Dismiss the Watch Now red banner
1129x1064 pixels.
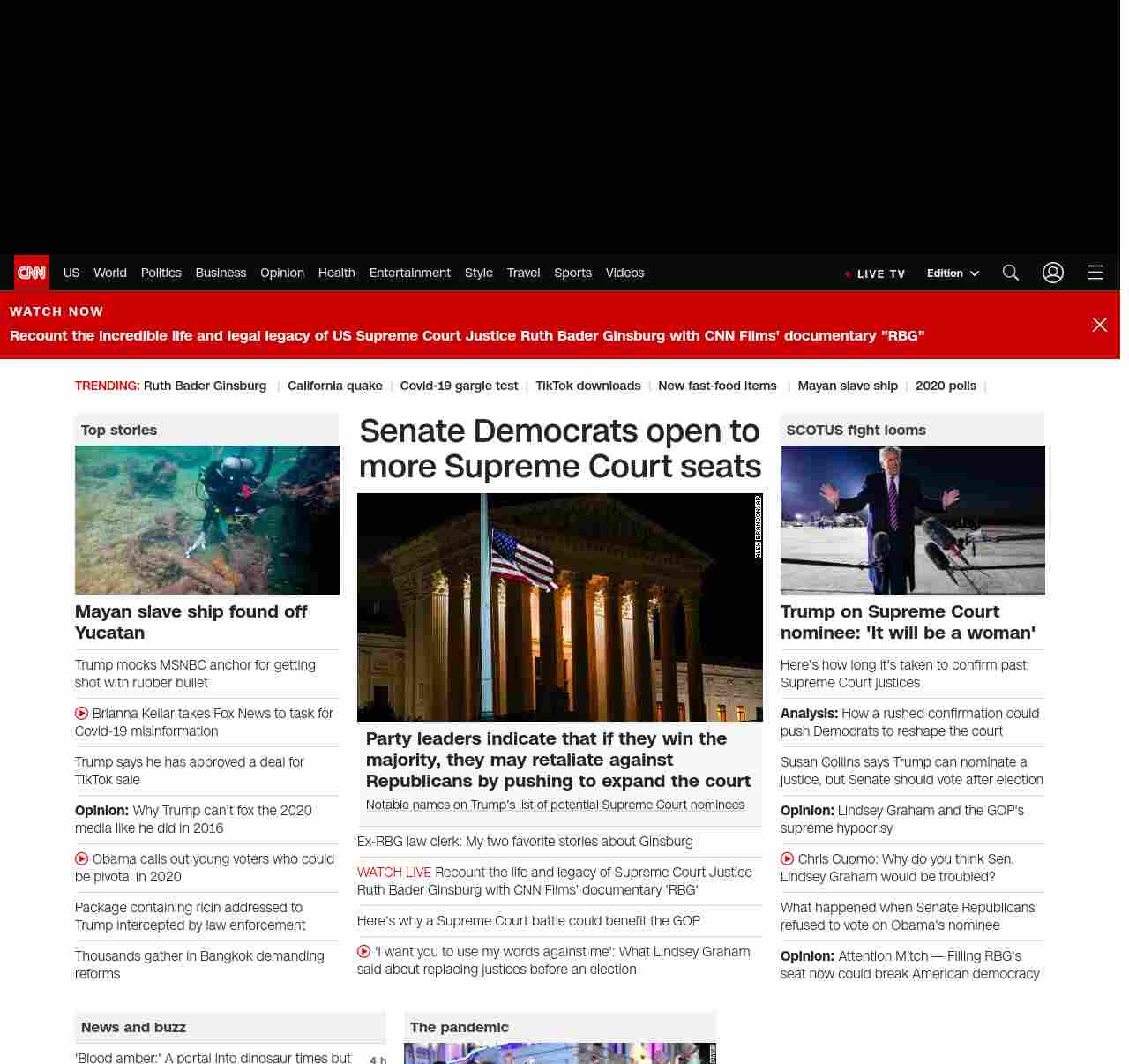pos(1100,325)
